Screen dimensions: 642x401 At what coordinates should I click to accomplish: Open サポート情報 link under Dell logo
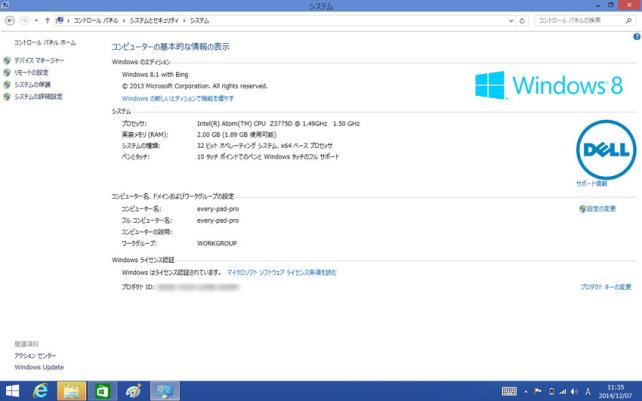[x=592, y=184]
